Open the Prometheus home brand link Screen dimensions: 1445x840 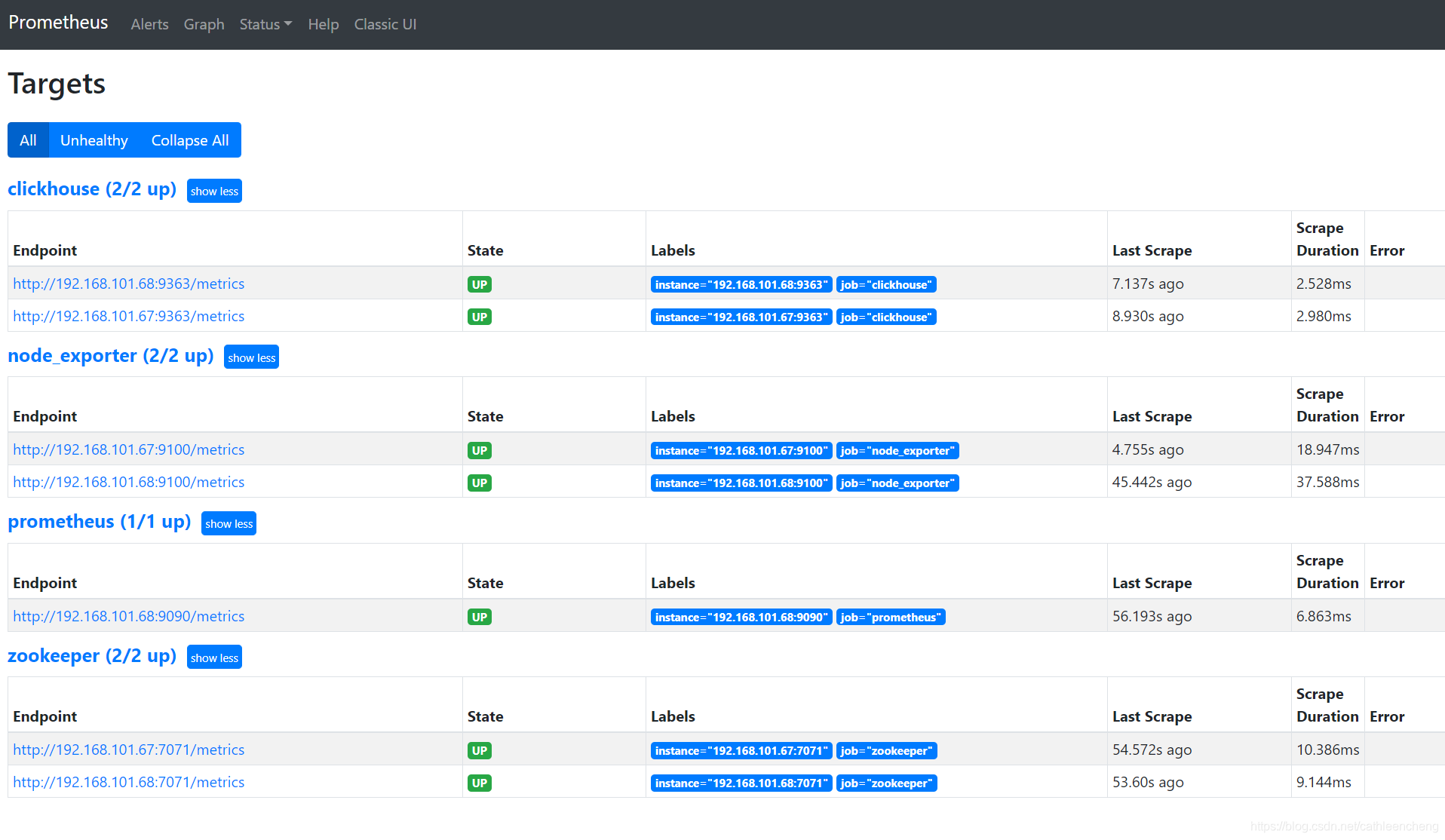pyautogui.click(x=58, y=23)
